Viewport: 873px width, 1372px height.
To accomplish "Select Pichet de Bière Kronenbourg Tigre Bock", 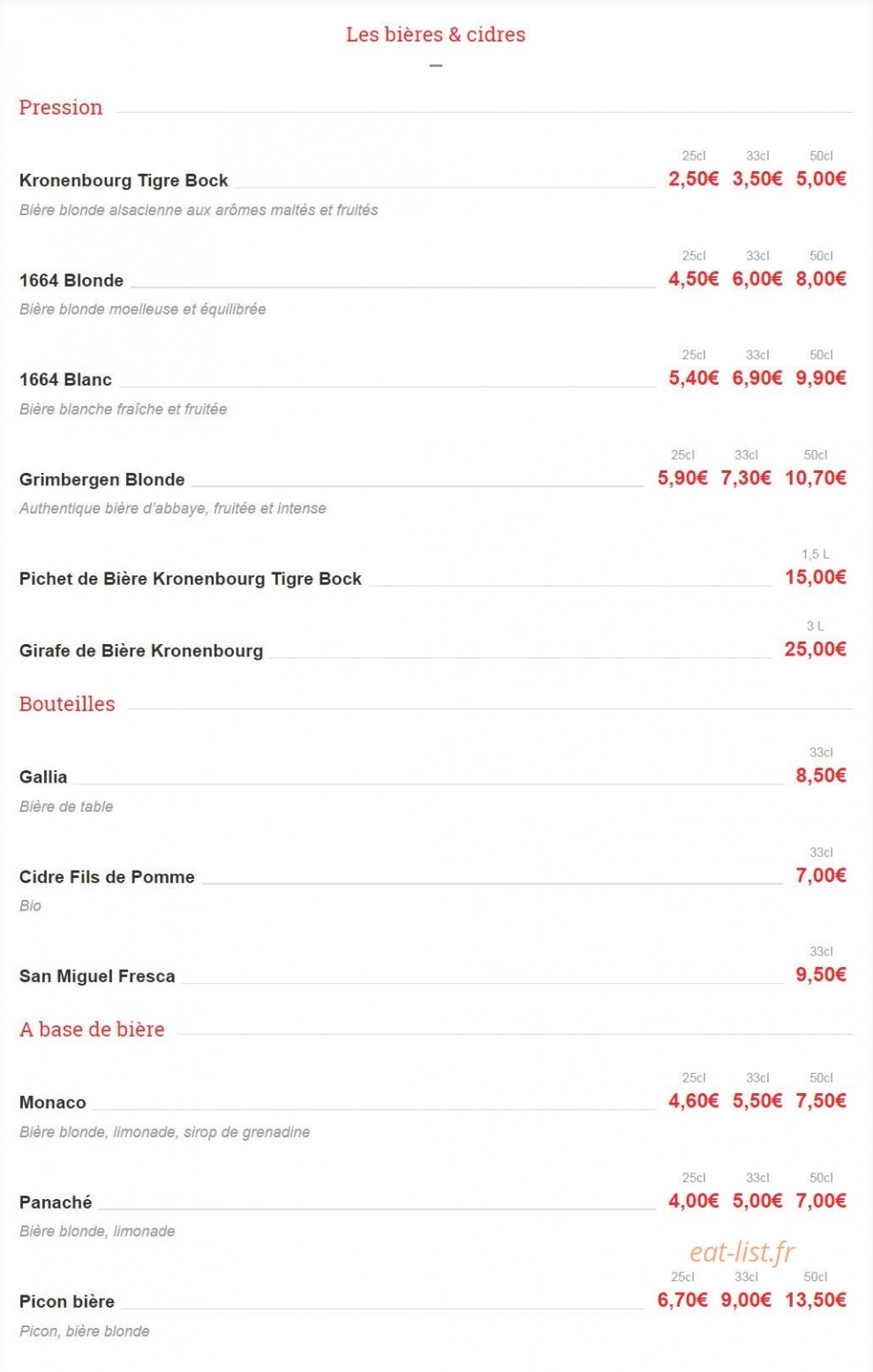I will point(191,579).
